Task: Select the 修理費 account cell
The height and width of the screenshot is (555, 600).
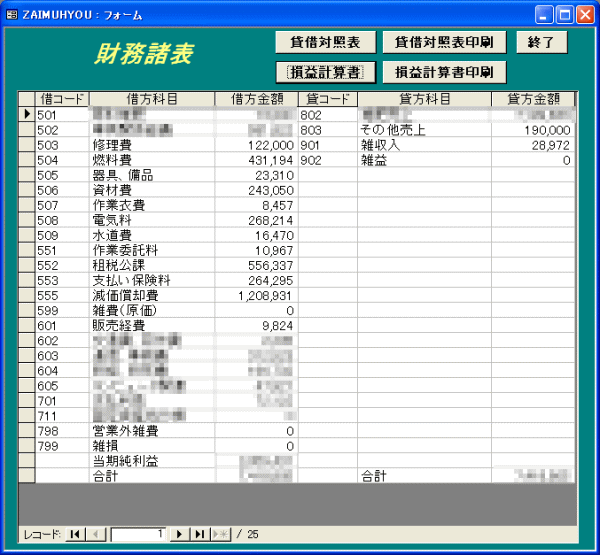Action: (152, 145)
